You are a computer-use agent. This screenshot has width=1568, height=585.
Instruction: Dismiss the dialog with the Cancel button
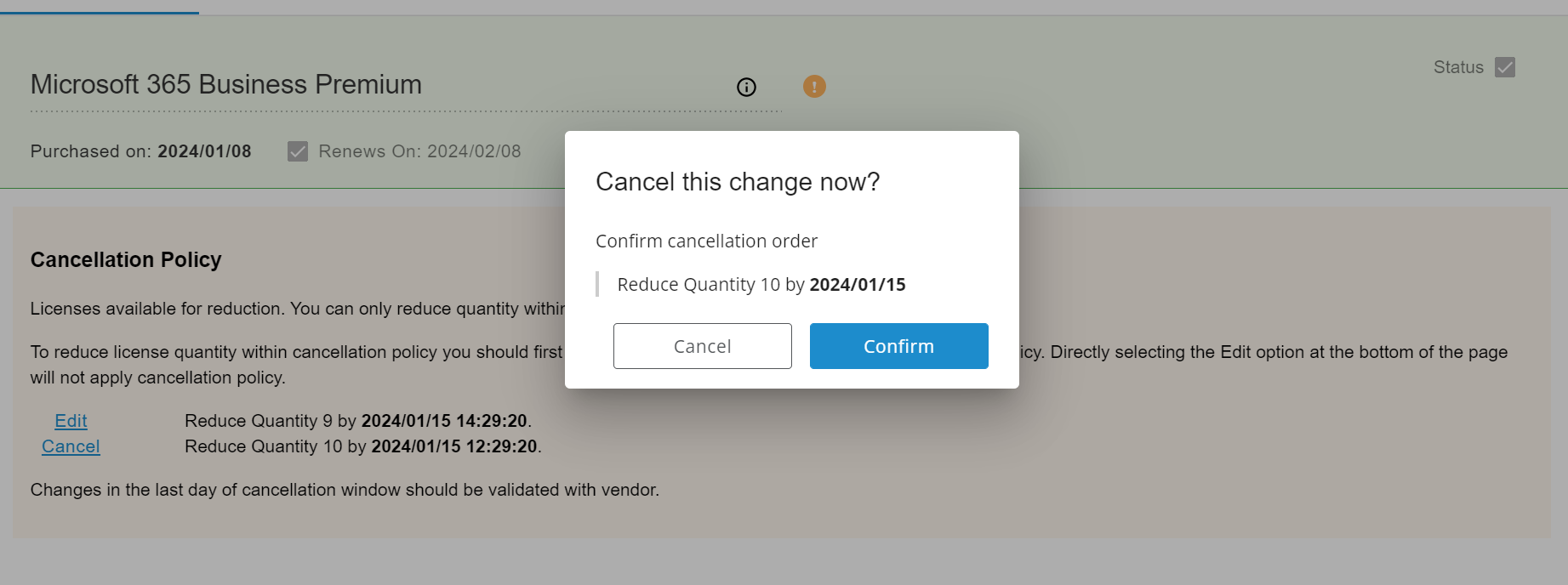703,346
